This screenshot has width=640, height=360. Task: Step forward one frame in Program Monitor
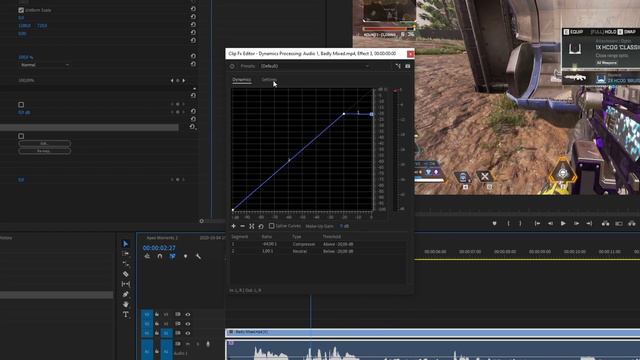point(576,224)
